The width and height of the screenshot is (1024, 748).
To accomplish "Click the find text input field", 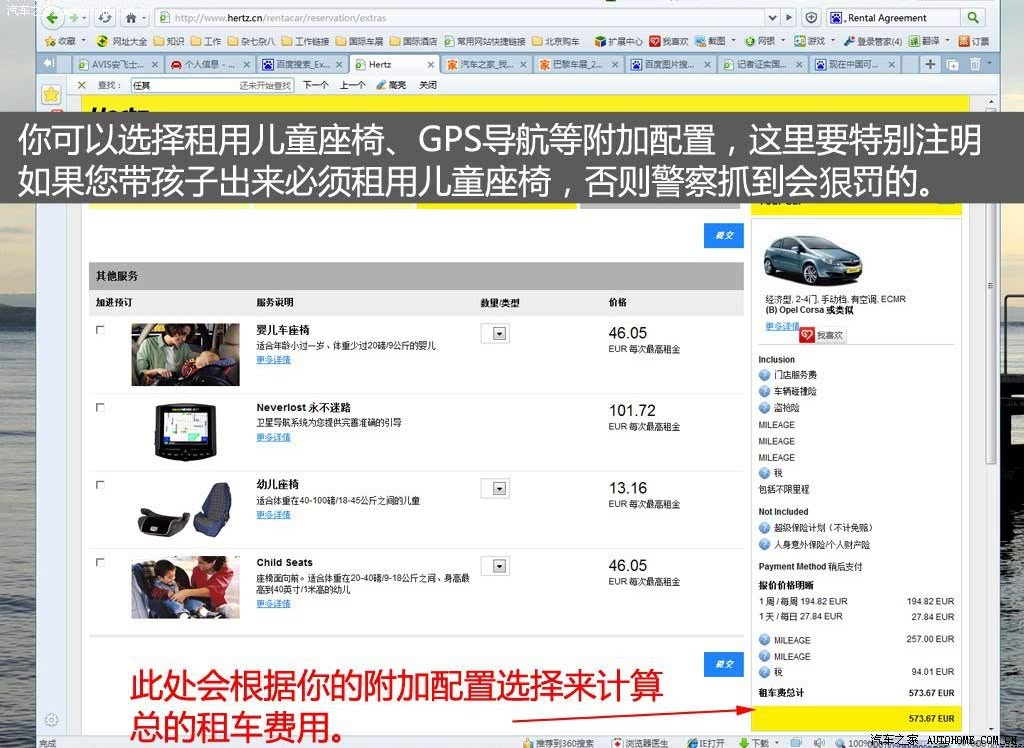I will 212,85.
